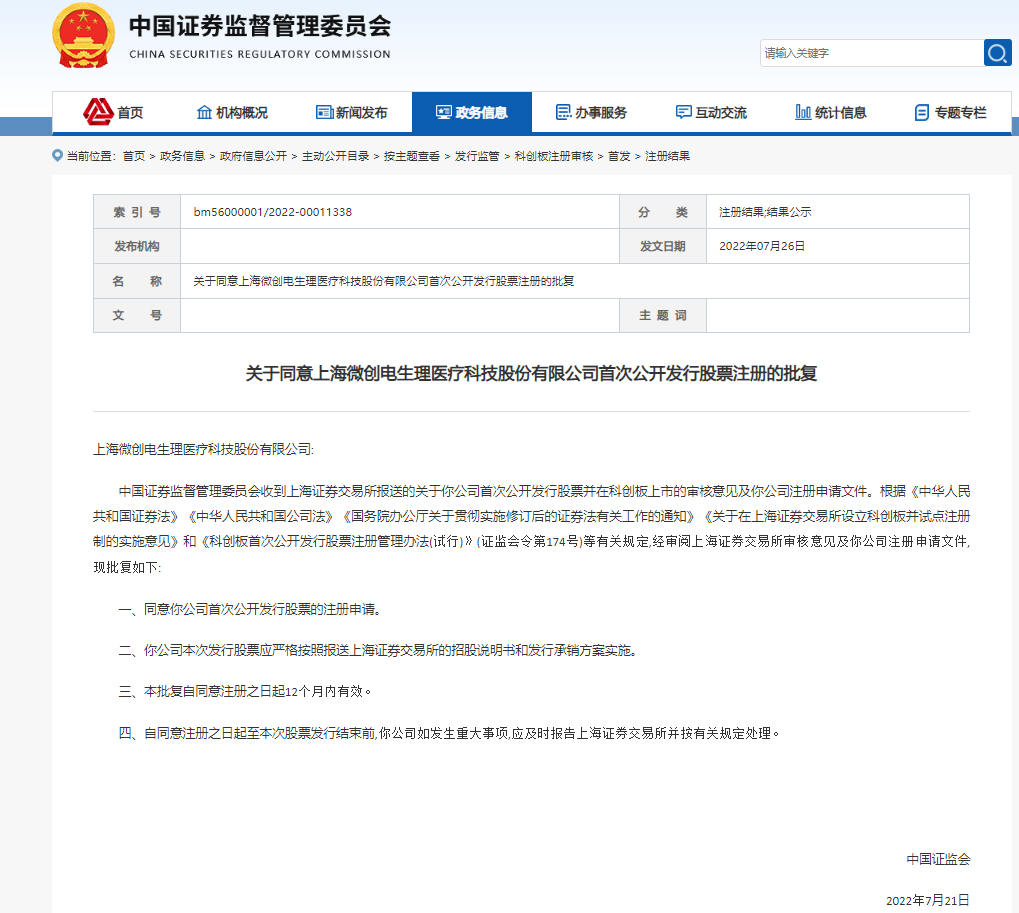Screen dimensions: 1019x913
Task: Click the document icon beside 专题专栏
Action: tap(922, 112)
